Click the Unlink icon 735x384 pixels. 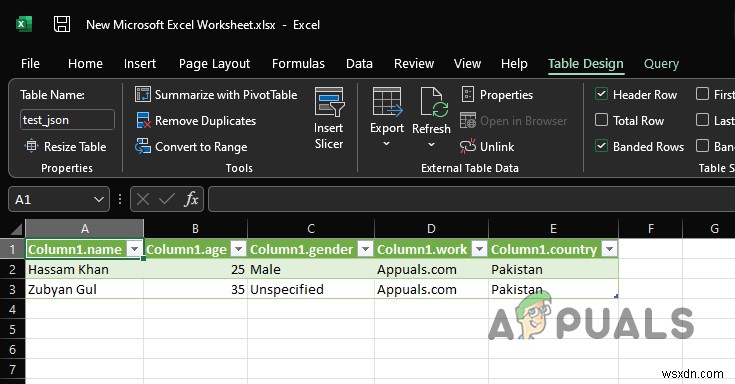point(467,146)
